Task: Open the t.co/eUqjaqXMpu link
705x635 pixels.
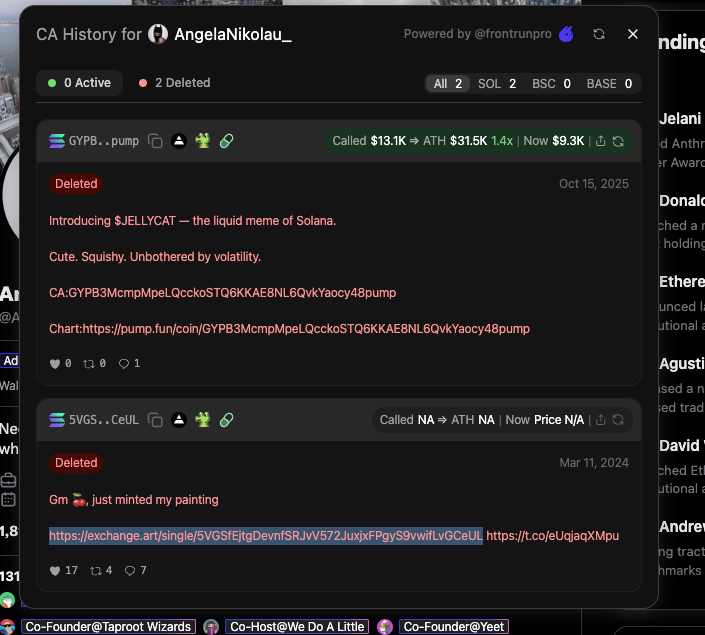Action: pos(553,536)
